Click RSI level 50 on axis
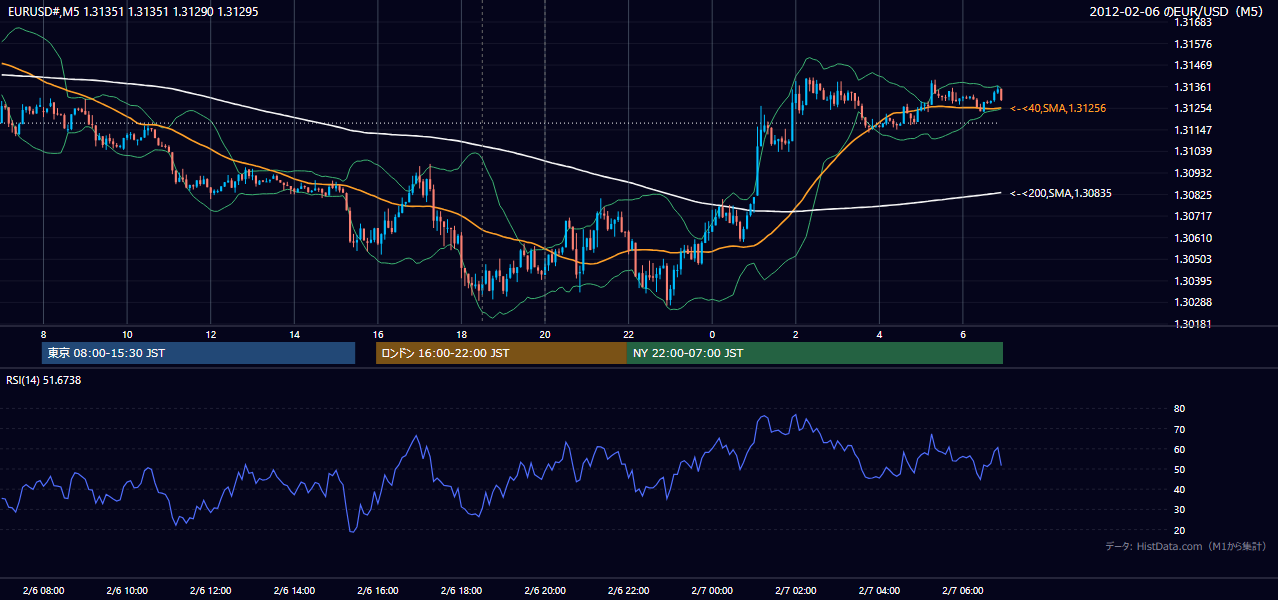Viewport: 1278px width, 600px height. click(x=1179, y=470)
